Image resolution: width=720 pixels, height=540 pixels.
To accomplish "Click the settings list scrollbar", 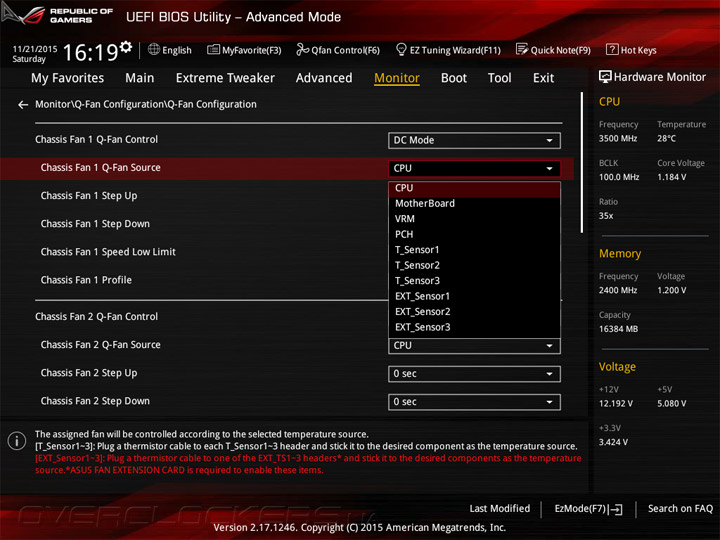I will coord(582,163).
